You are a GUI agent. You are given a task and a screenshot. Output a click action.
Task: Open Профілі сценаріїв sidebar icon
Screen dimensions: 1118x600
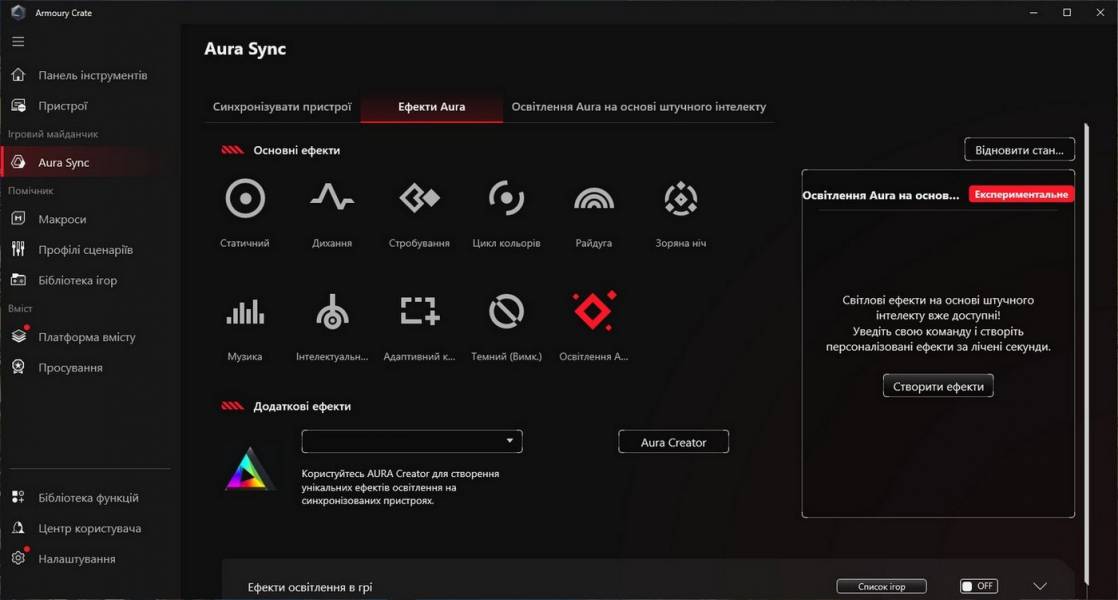point(19,249)
